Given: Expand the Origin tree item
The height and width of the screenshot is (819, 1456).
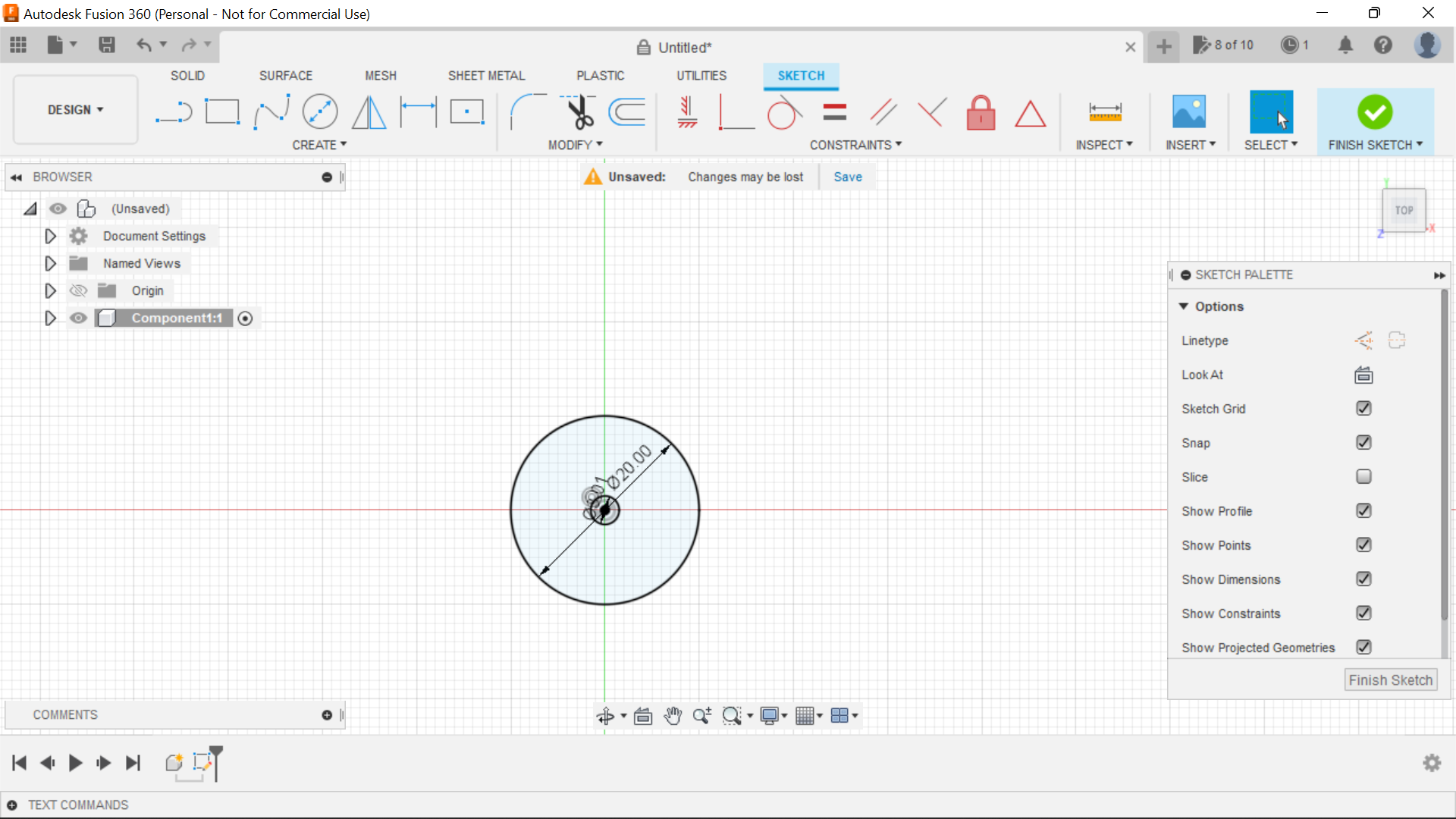Looking at the screenshot, I should [50, 290].
